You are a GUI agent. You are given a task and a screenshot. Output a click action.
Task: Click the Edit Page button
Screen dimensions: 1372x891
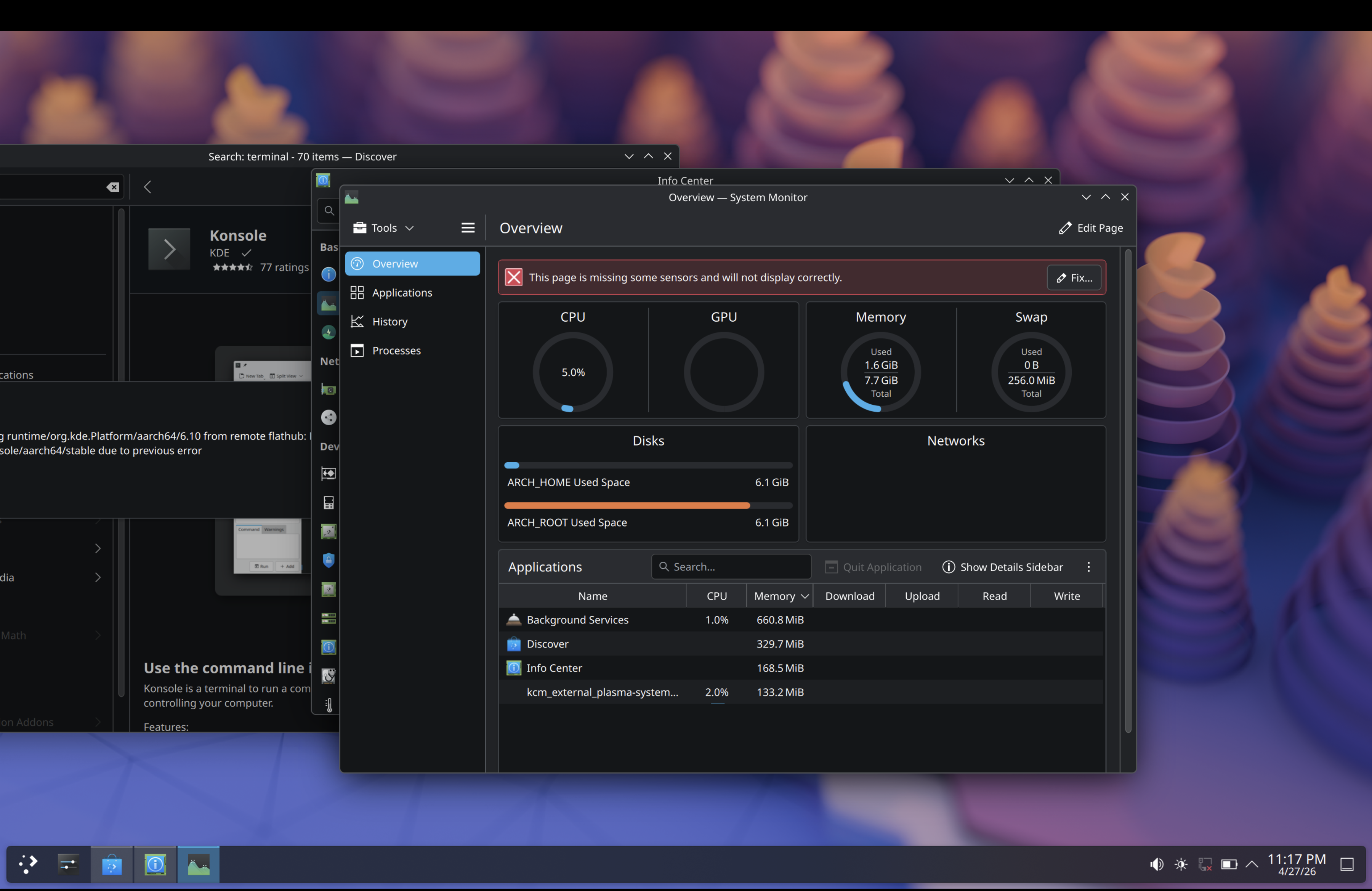pyautogui.click(x=1091, y=228)
